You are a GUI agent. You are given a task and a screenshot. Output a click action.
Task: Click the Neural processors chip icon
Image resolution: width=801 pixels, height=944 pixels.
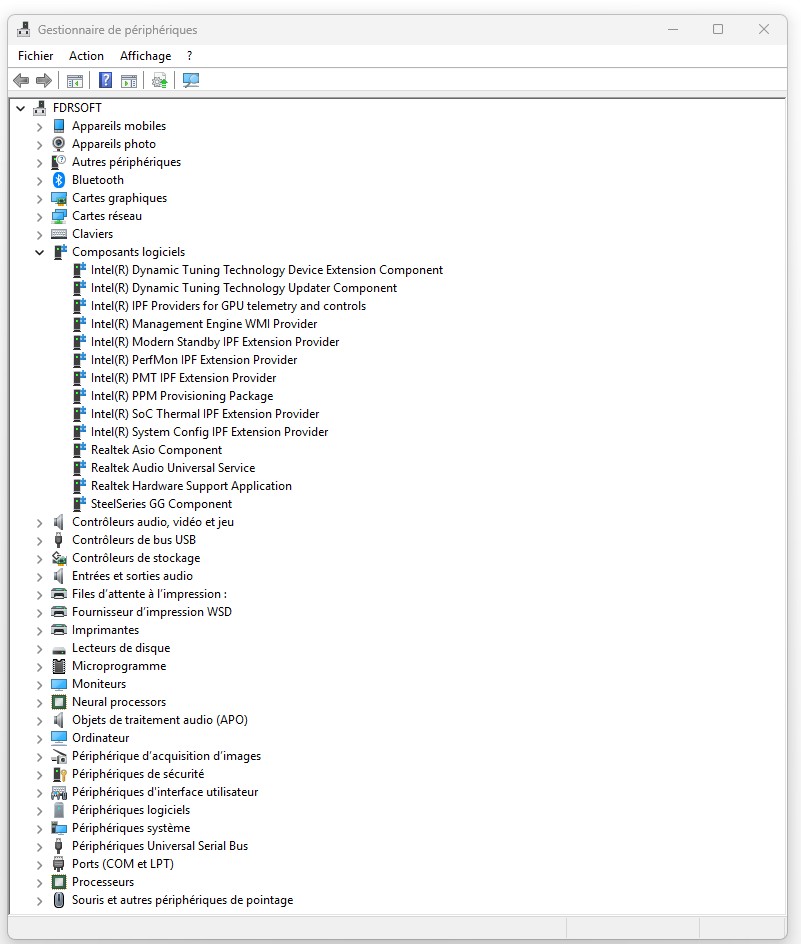pos(59,702)
